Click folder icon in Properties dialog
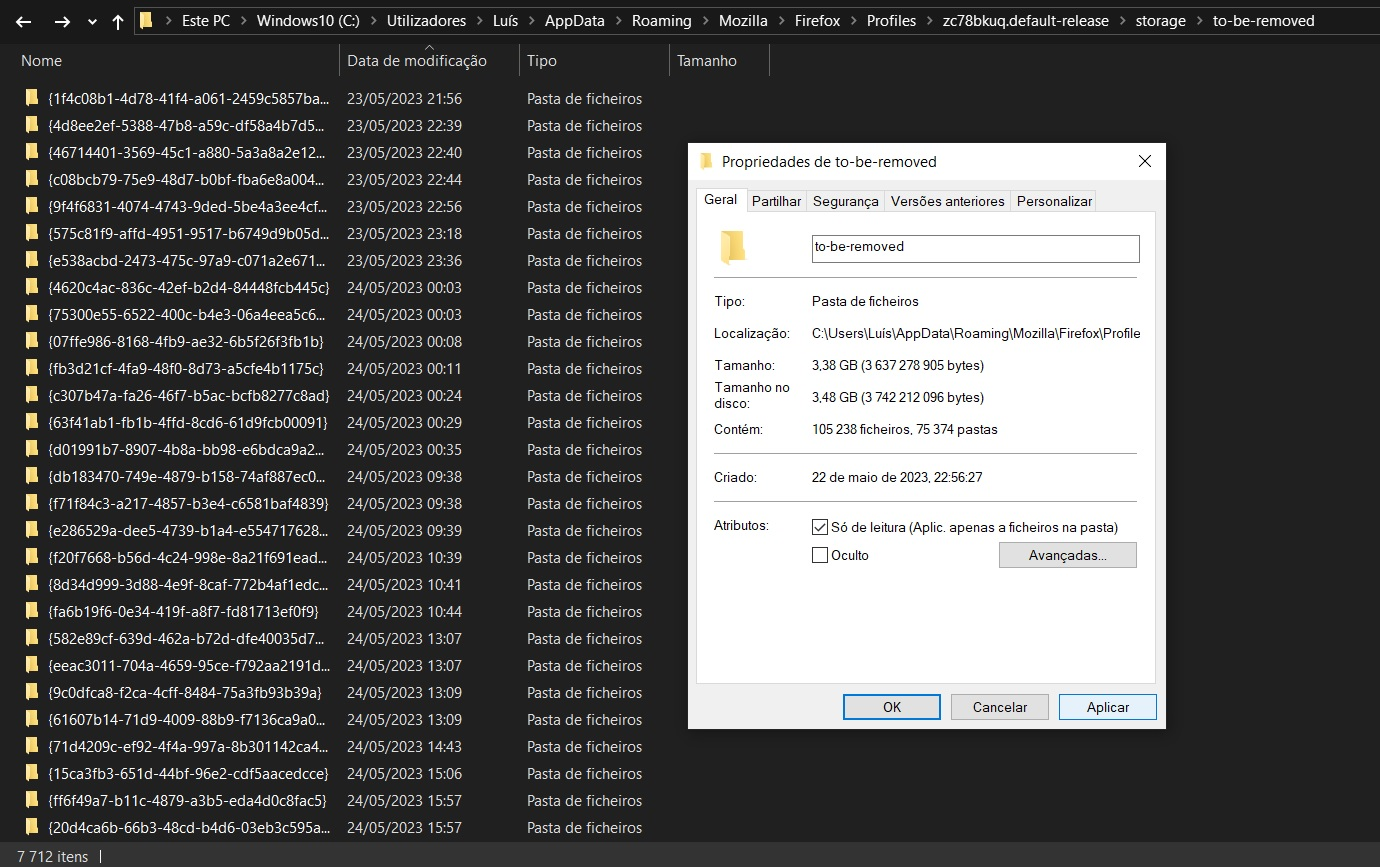Screen dimensions: 1380x867 coord(733,246)
